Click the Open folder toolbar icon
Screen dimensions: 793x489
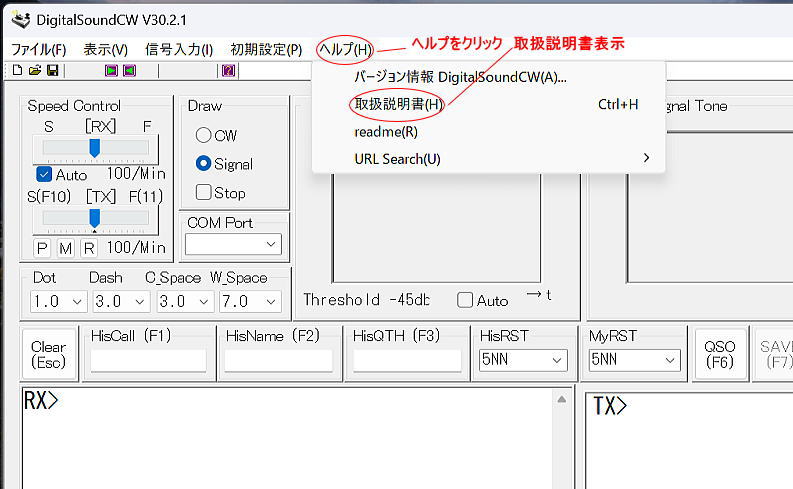pos(35,70)
